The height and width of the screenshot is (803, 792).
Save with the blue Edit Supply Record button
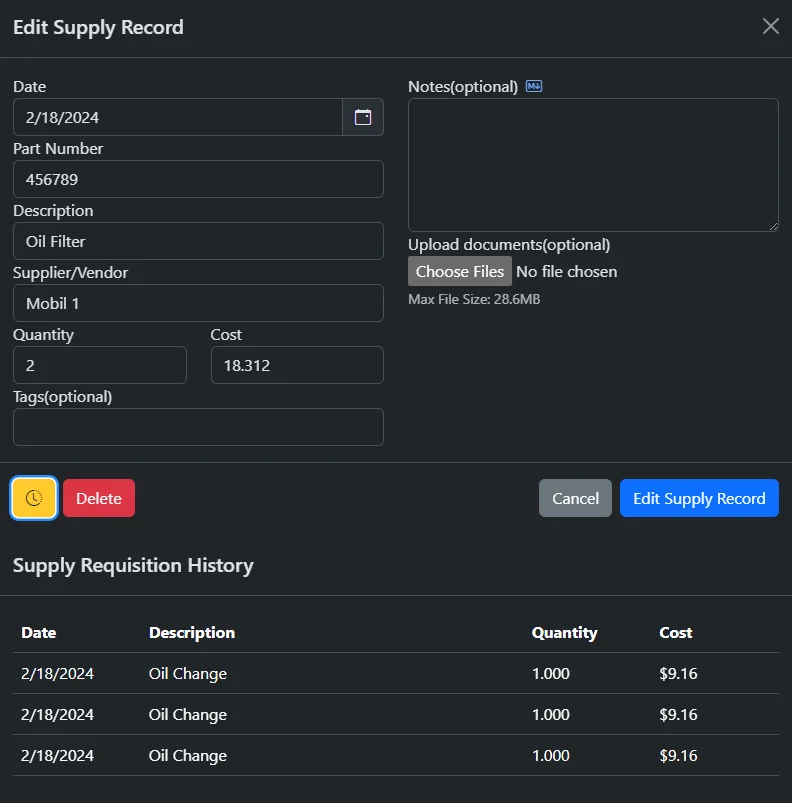click(x=699, y=498)
